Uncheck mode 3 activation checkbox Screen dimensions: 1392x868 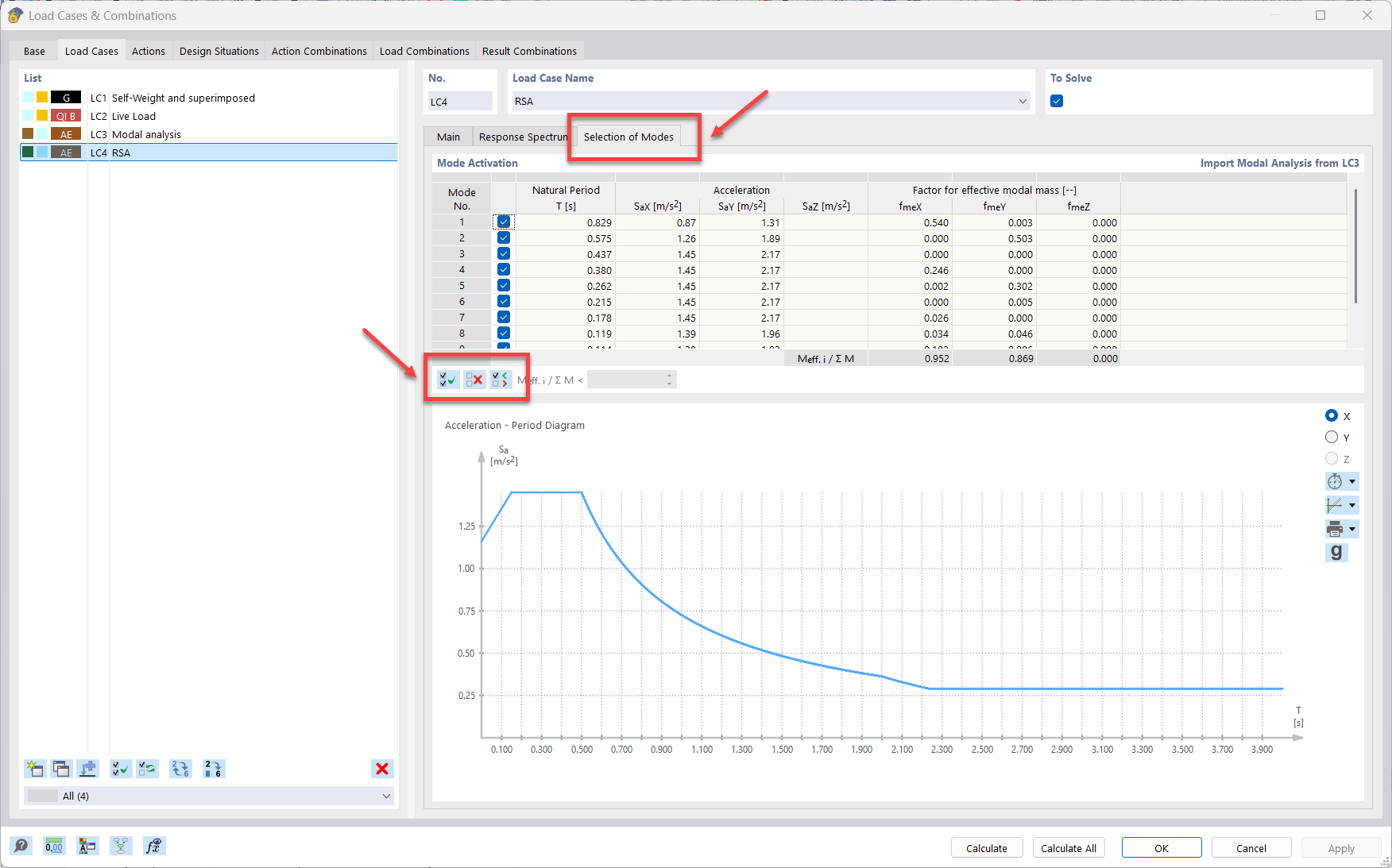tap(504, 254)
